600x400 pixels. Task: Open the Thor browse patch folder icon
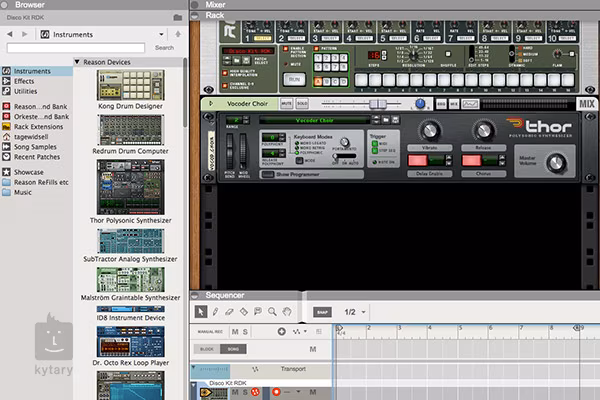coord(386,120)
